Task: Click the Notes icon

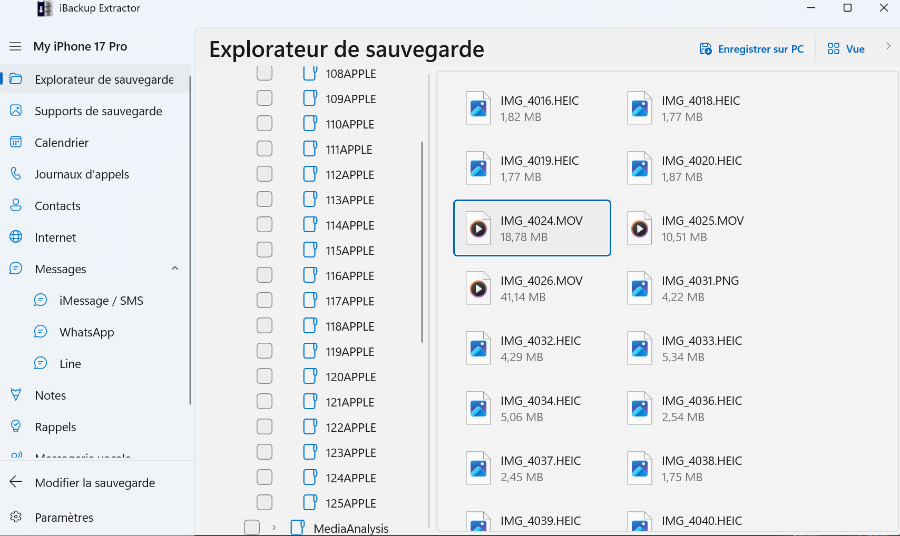Action: click(x=16, y=395)
